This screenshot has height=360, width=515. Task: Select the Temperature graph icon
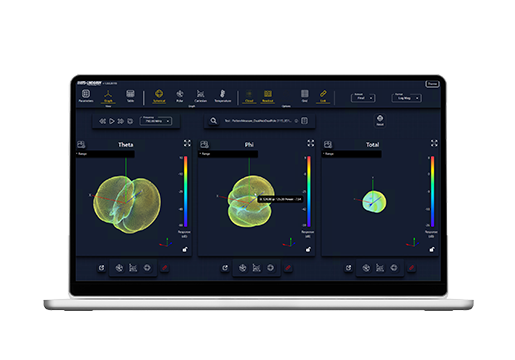(223, 96)
